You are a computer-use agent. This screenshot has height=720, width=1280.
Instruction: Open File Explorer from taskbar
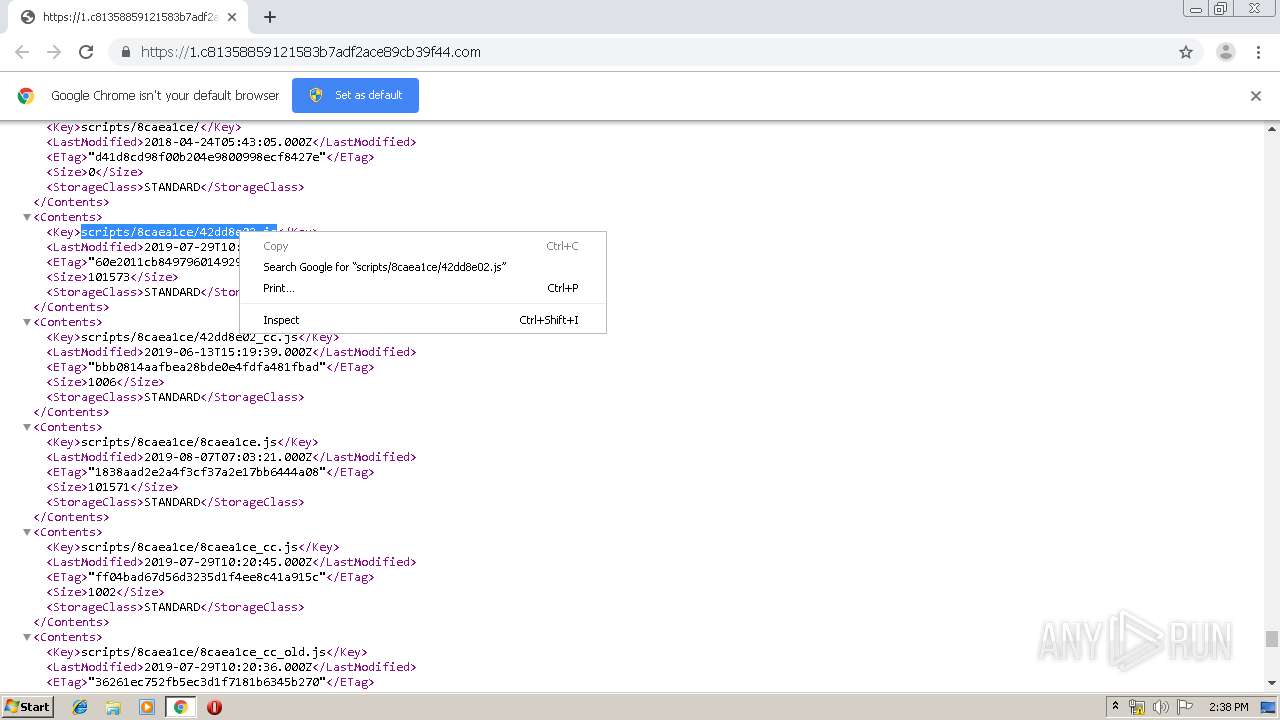113,707
